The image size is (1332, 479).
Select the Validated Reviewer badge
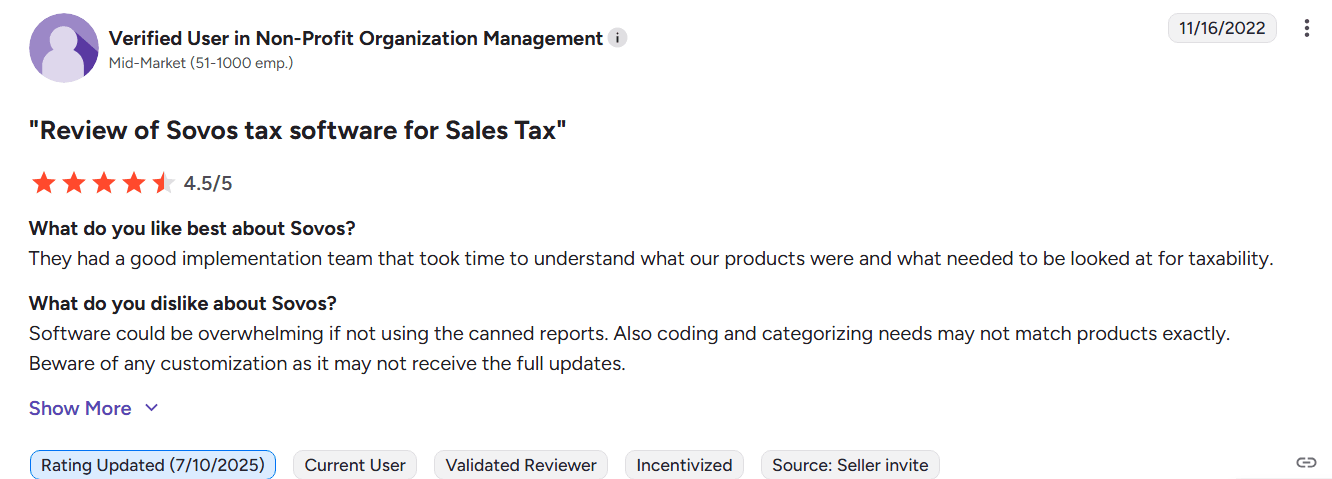pyautogui.click(x=521, y=465)
